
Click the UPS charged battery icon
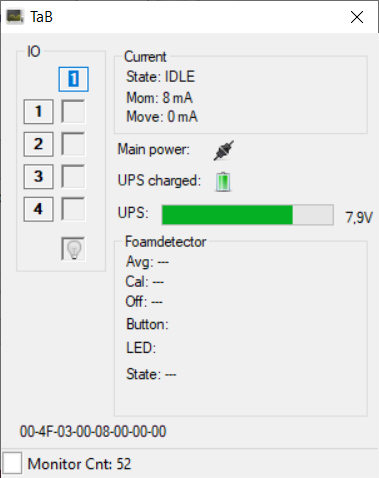pyautogui.click(x=223, y=182)
